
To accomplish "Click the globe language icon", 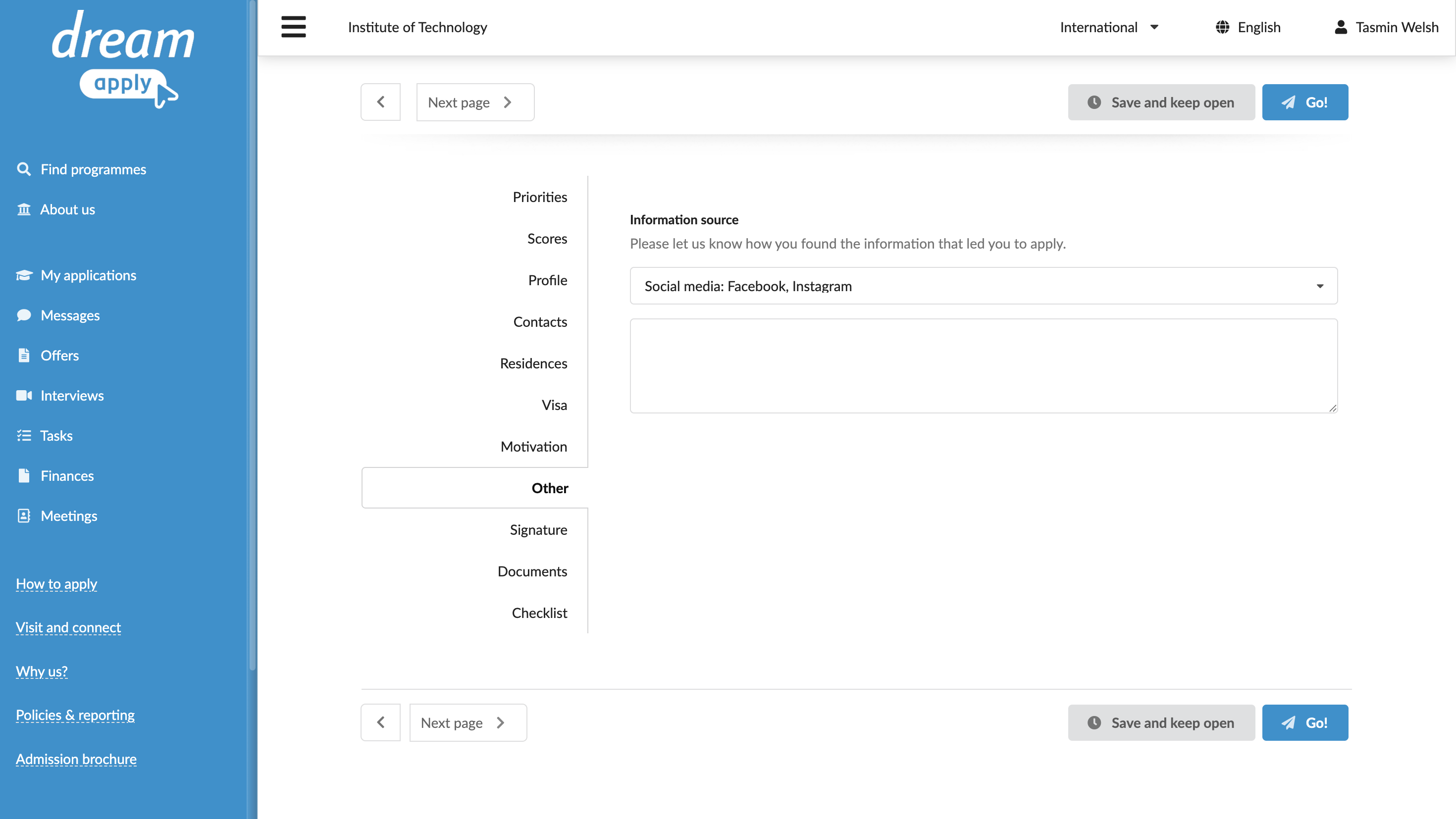I will 1223,27.
